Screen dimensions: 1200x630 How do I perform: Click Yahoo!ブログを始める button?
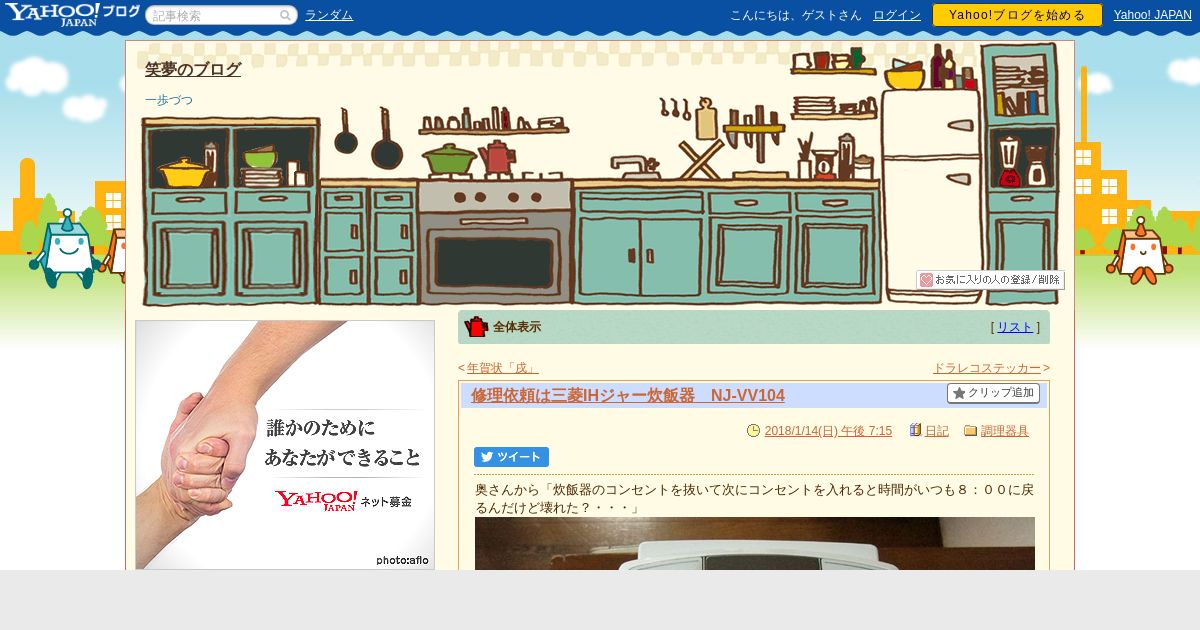pyautogui.click(x=1017, y=15)
